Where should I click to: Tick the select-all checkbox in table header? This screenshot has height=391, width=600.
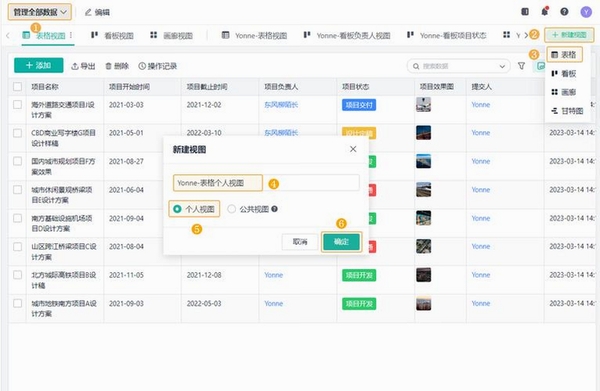coord(17,86)
